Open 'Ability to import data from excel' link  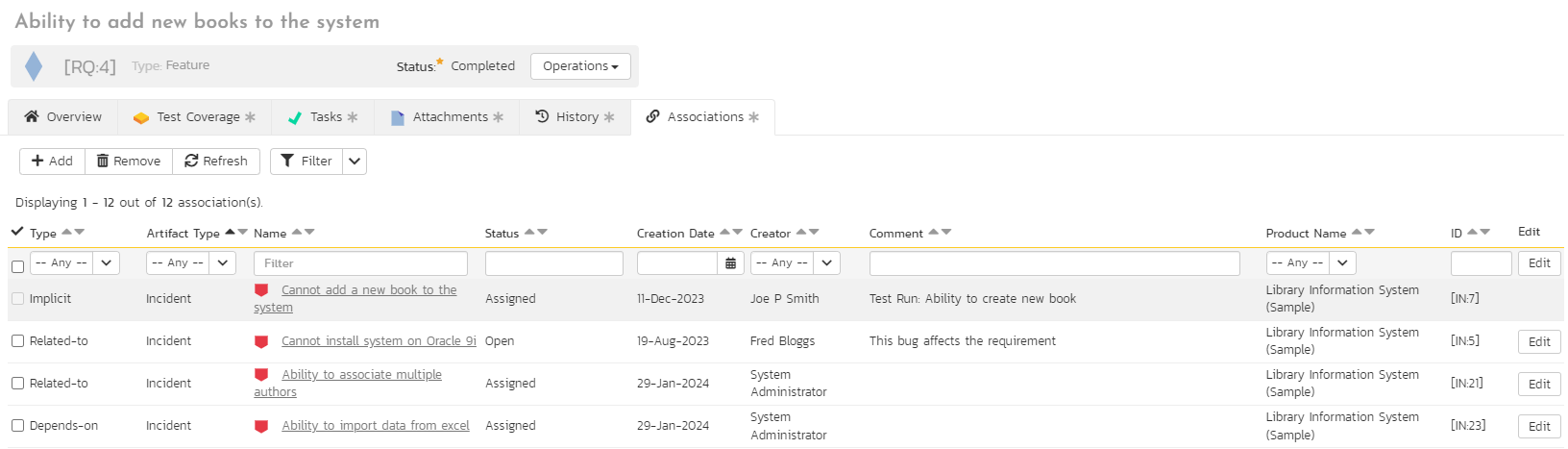[375, 426]
